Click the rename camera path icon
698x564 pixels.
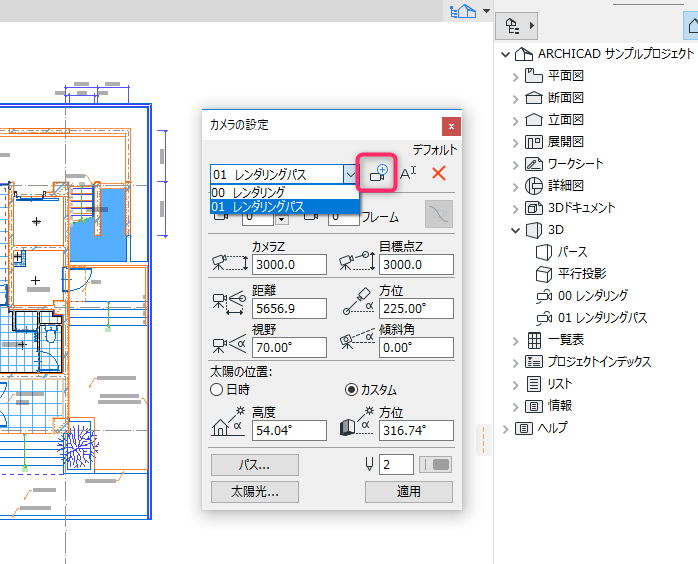pyautogui.click(x=408, y=173)
